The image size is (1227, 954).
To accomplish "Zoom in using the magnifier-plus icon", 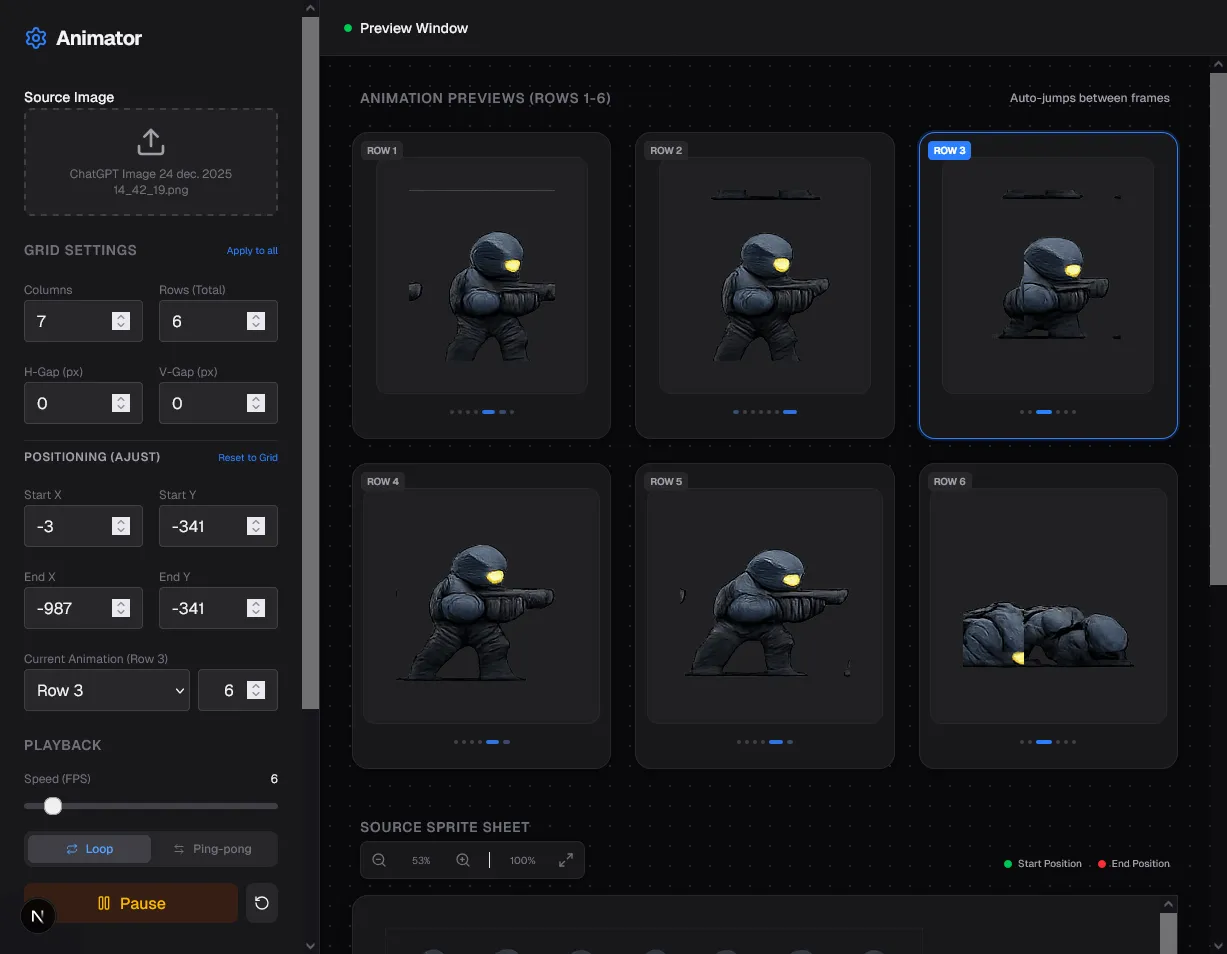I will coord(462,859).
